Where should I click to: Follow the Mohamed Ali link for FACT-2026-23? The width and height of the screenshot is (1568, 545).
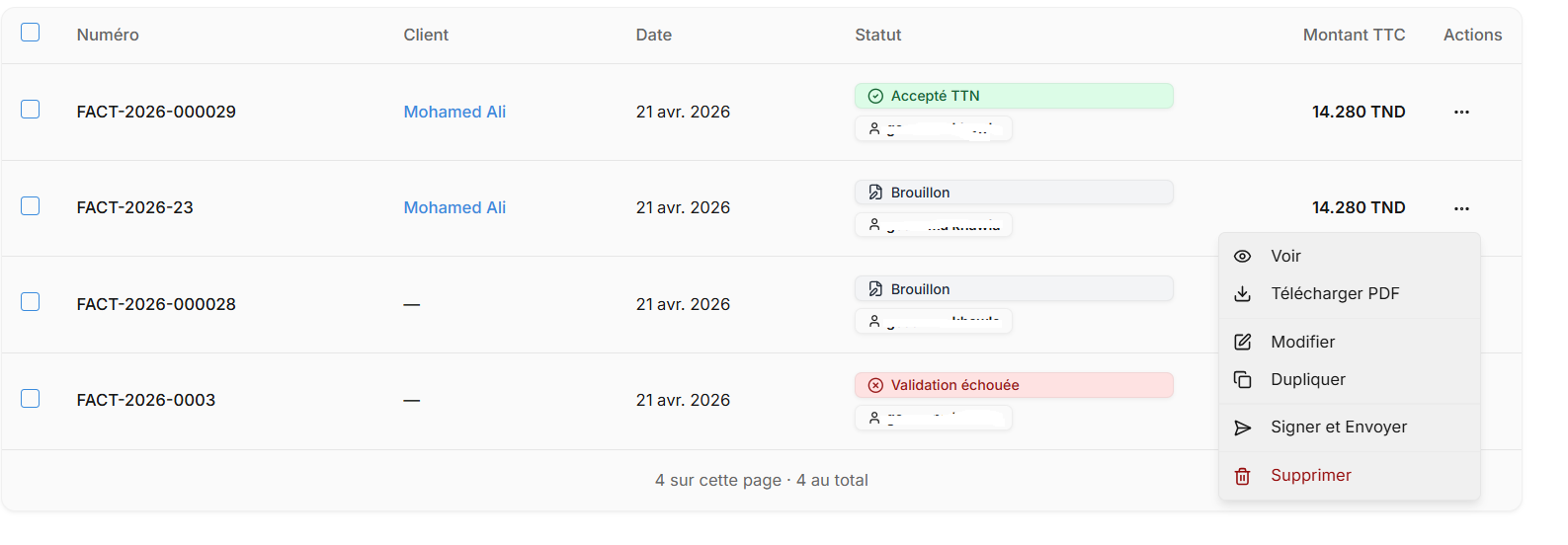click(x=454, y=207)
